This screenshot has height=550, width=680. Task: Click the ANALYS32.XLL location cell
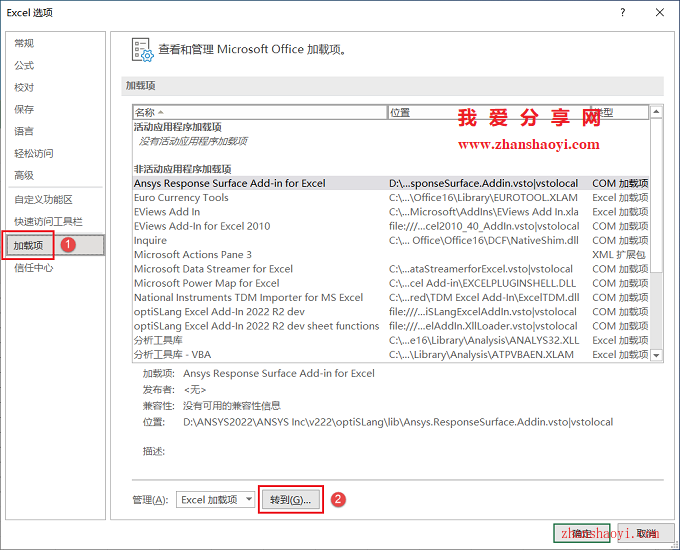coord(484,340)
